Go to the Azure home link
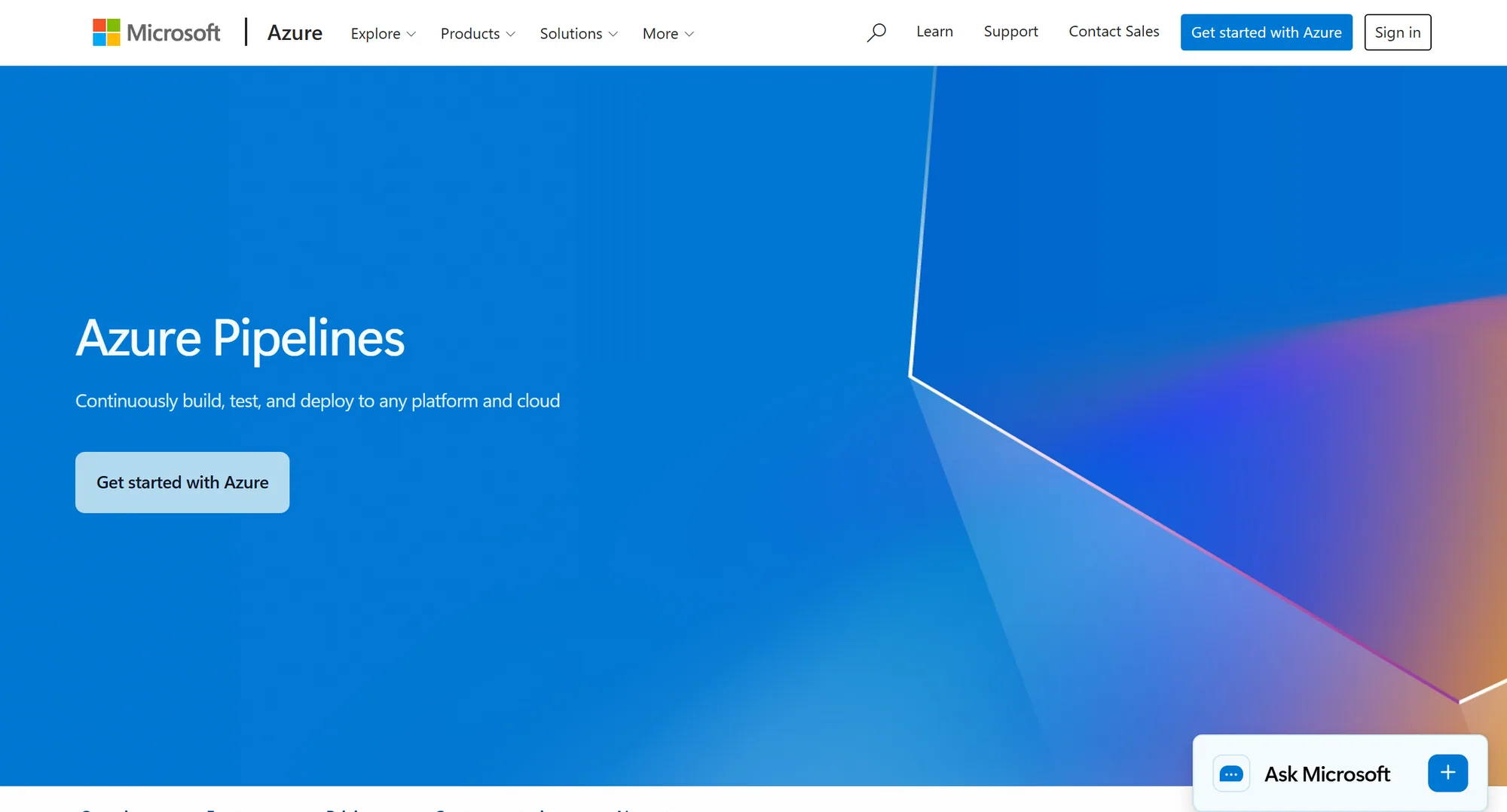This screenshot has width=1507, height=812. coord(295,32)
